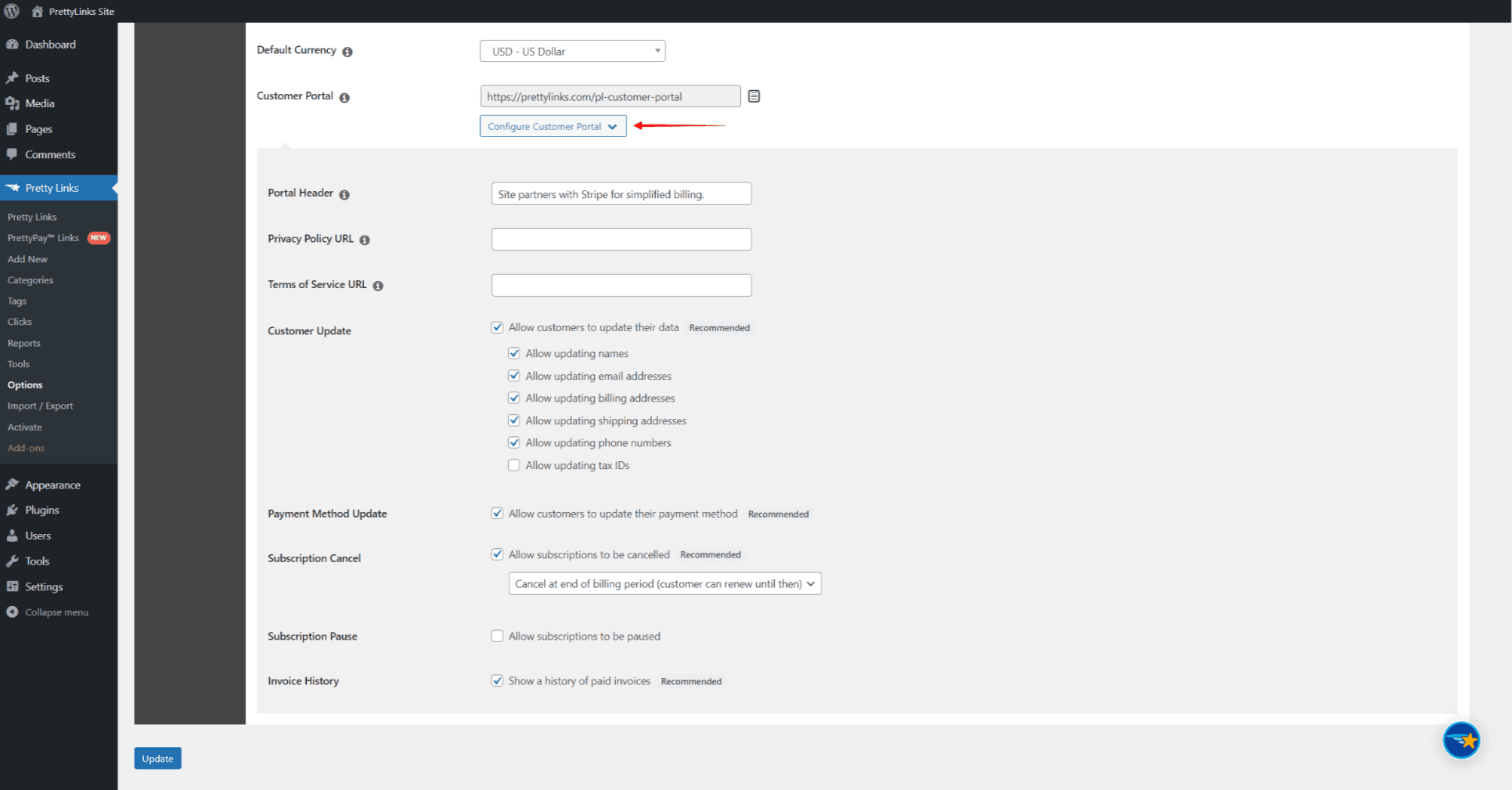Open the subscription cancellation behavior dropdown
The image size is (1512, 790).
point(664,583)
